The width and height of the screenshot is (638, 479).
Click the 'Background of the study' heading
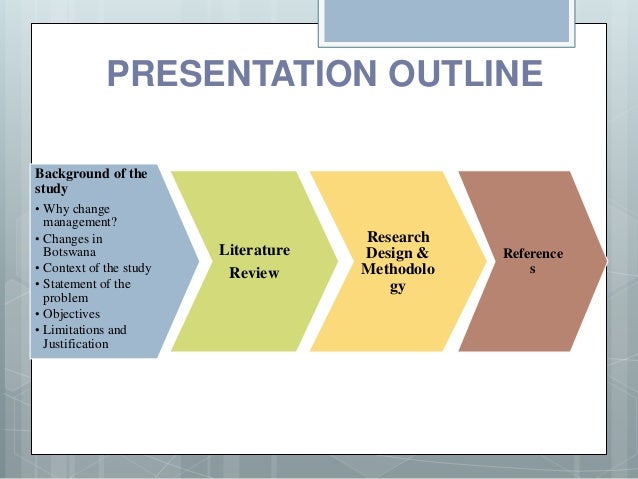[x=91, y=181]
